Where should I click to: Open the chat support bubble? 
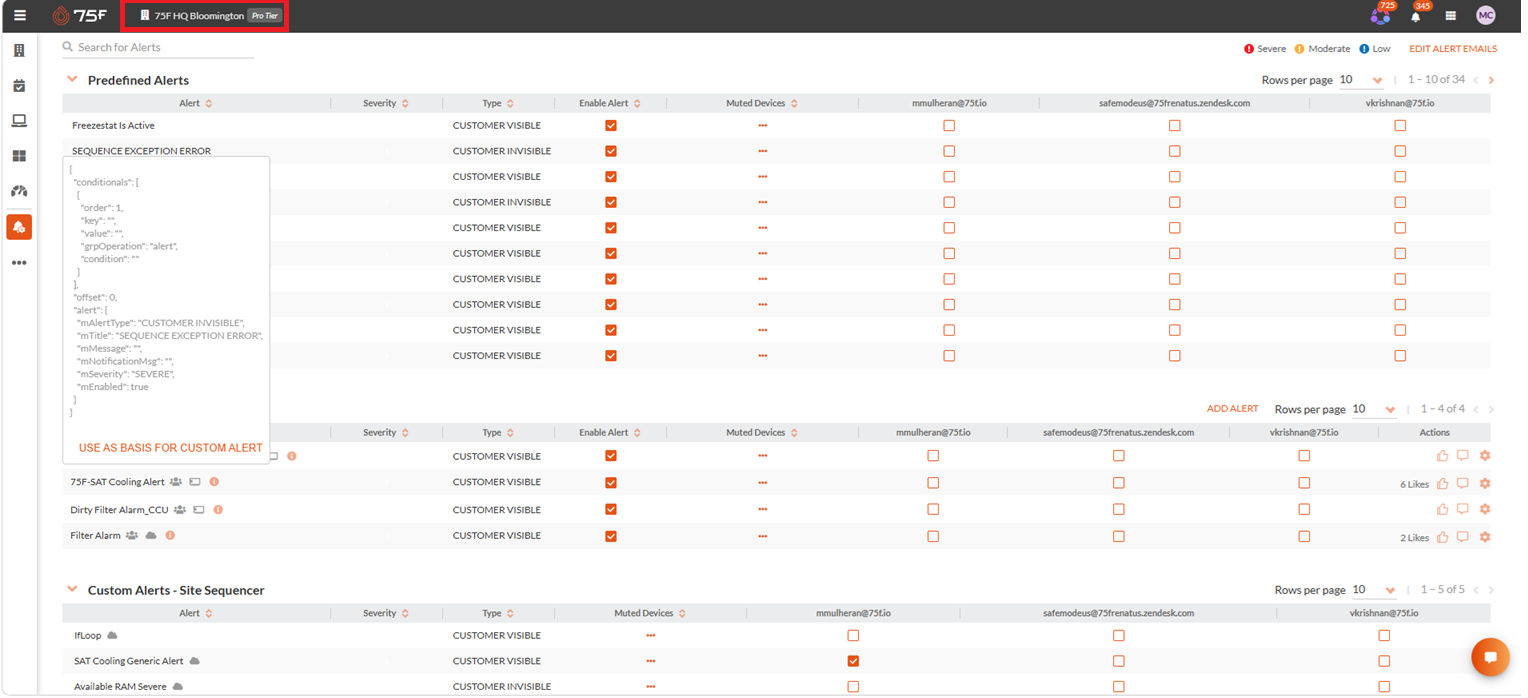point(1490,657)
